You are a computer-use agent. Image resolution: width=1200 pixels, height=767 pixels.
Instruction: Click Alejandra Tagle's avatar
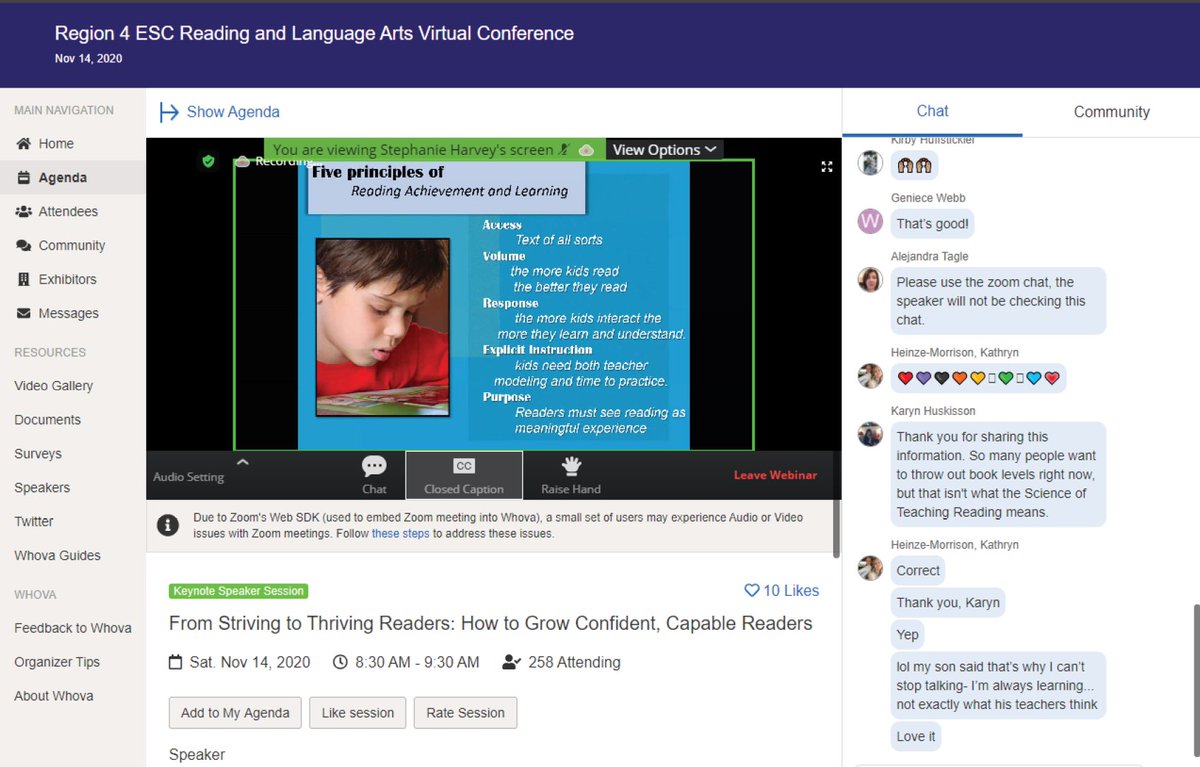870,280
